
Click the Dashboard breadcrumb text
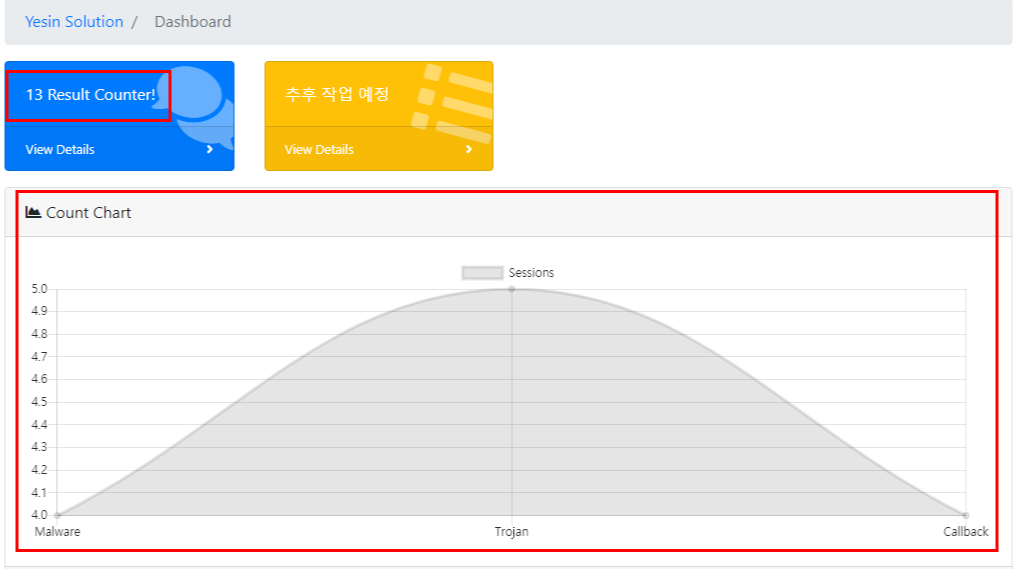pos(192,22)
